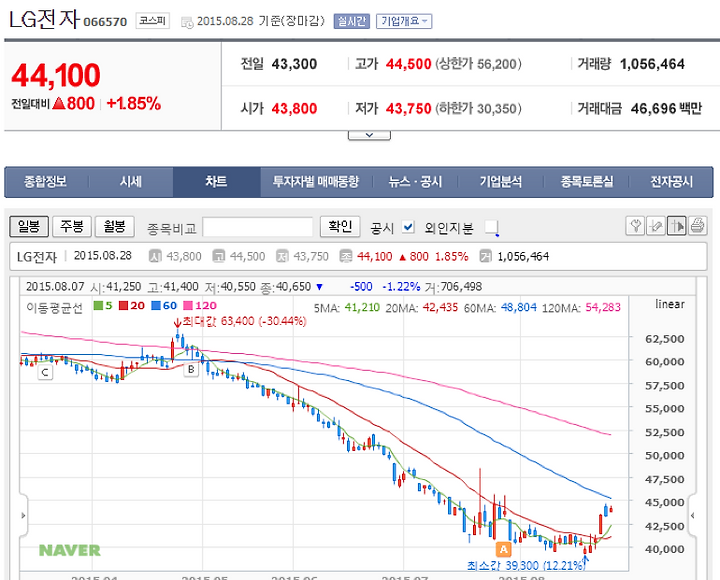Viewport: 720px width, 580px height.
Task: Open the 기업분석 tab
Action: point(501,182)
